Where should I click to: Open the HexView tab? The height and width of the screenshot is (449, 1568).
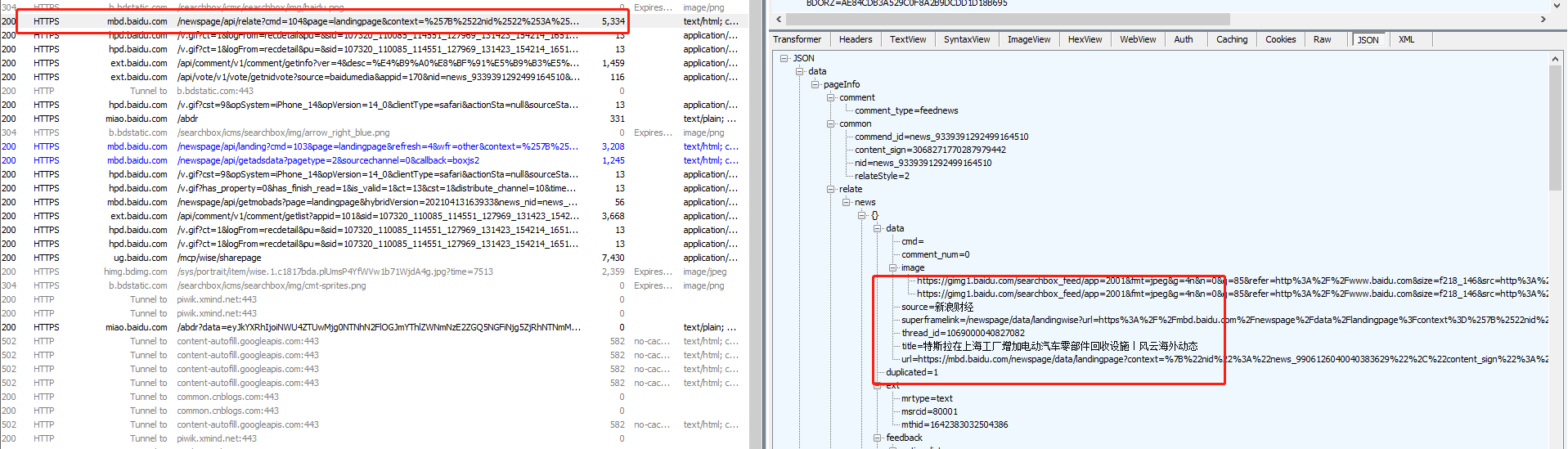pos(1085,39)
